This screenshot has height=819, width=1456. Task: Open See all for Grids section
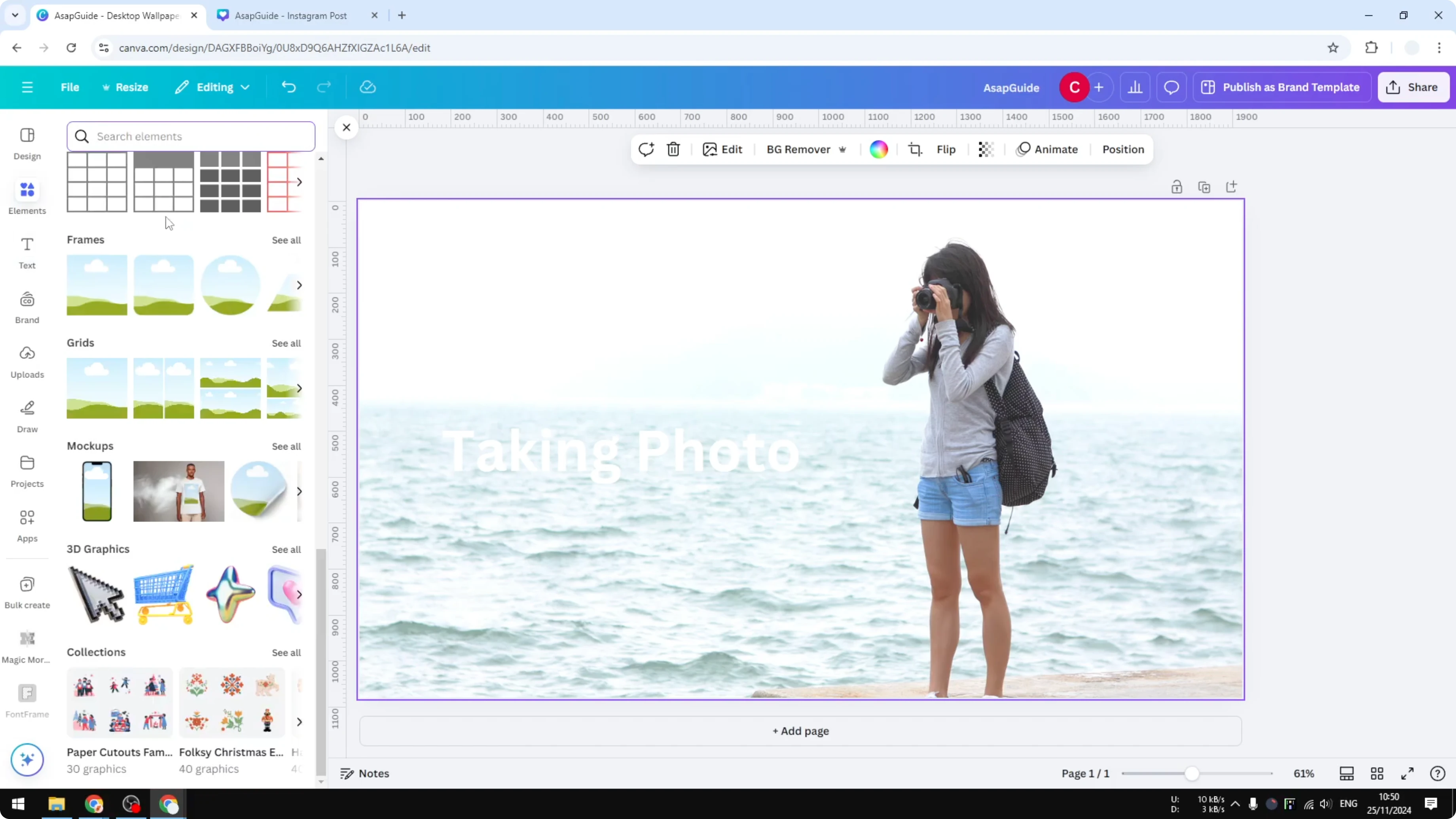286,343
